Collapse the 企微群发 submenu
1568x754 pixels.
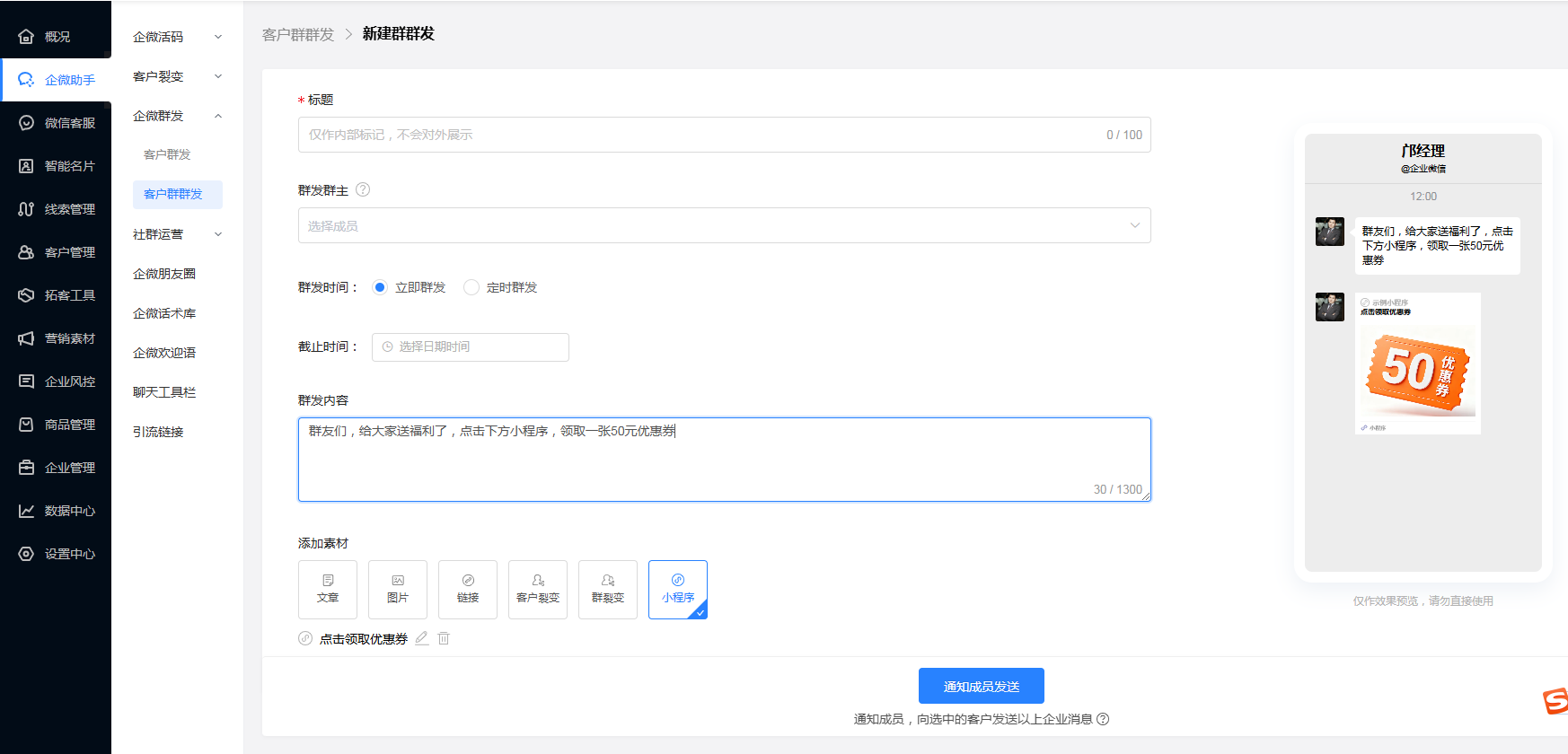pyautogui.click(x=177, y=116)
